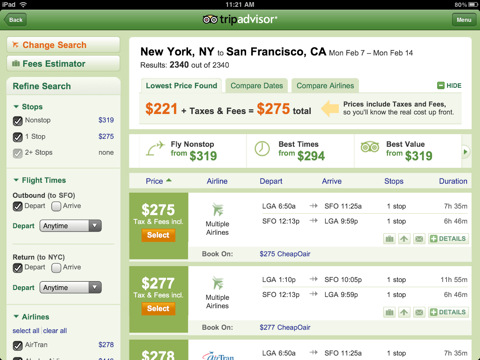Open the $277 CheapOair booking link
The image size is (480, 360).
pyautogui.click(x=285, y=327)
